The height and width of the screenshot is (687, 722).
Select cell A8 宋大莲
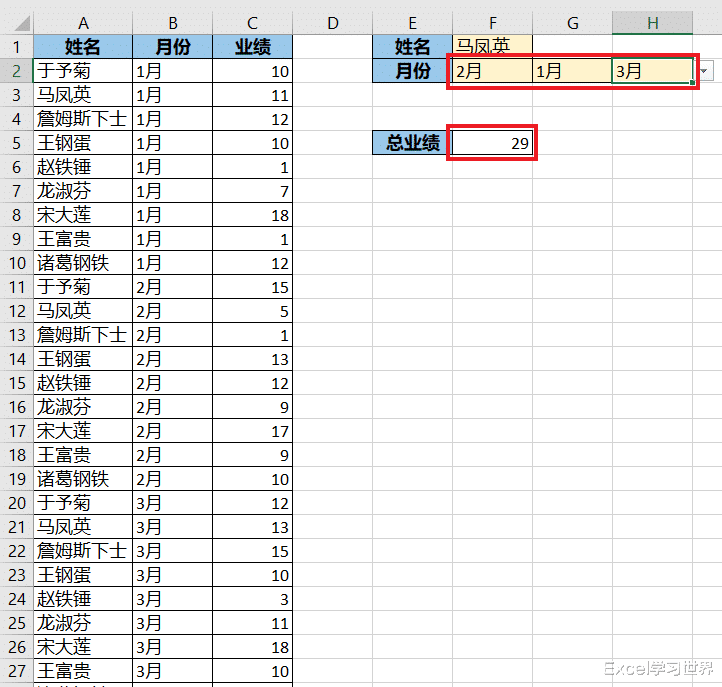[83, 215]
